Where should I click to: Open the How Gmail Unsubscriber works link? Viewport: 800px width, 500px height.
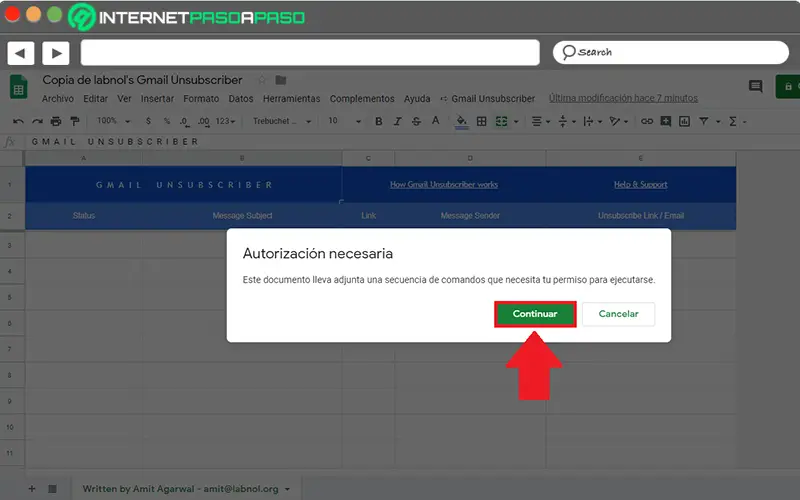[444, 185]
